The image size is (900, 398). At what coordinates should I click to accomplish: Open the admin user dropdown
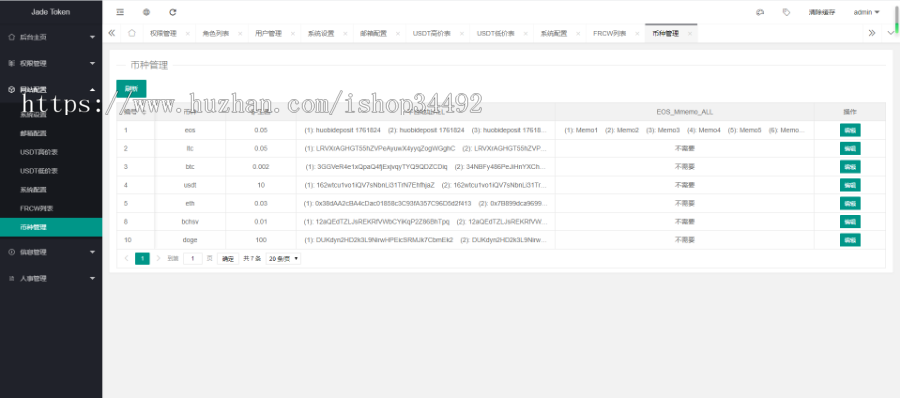866,12
